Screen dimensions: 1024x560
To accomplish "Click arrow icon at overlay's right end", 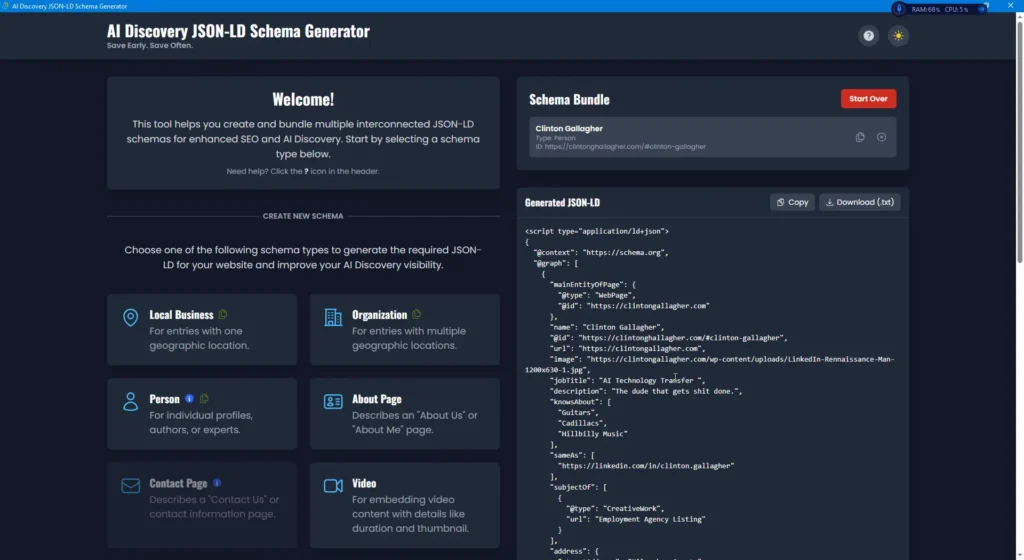I will 982,9.
